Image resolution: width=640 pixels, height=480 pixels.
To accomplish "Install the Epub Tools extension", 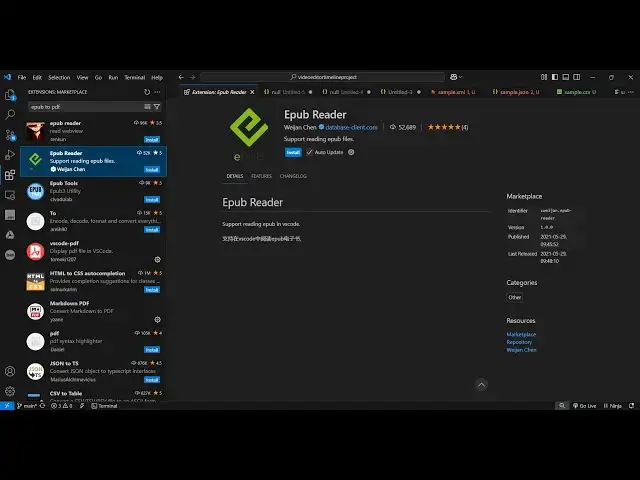I will point(152,200).
